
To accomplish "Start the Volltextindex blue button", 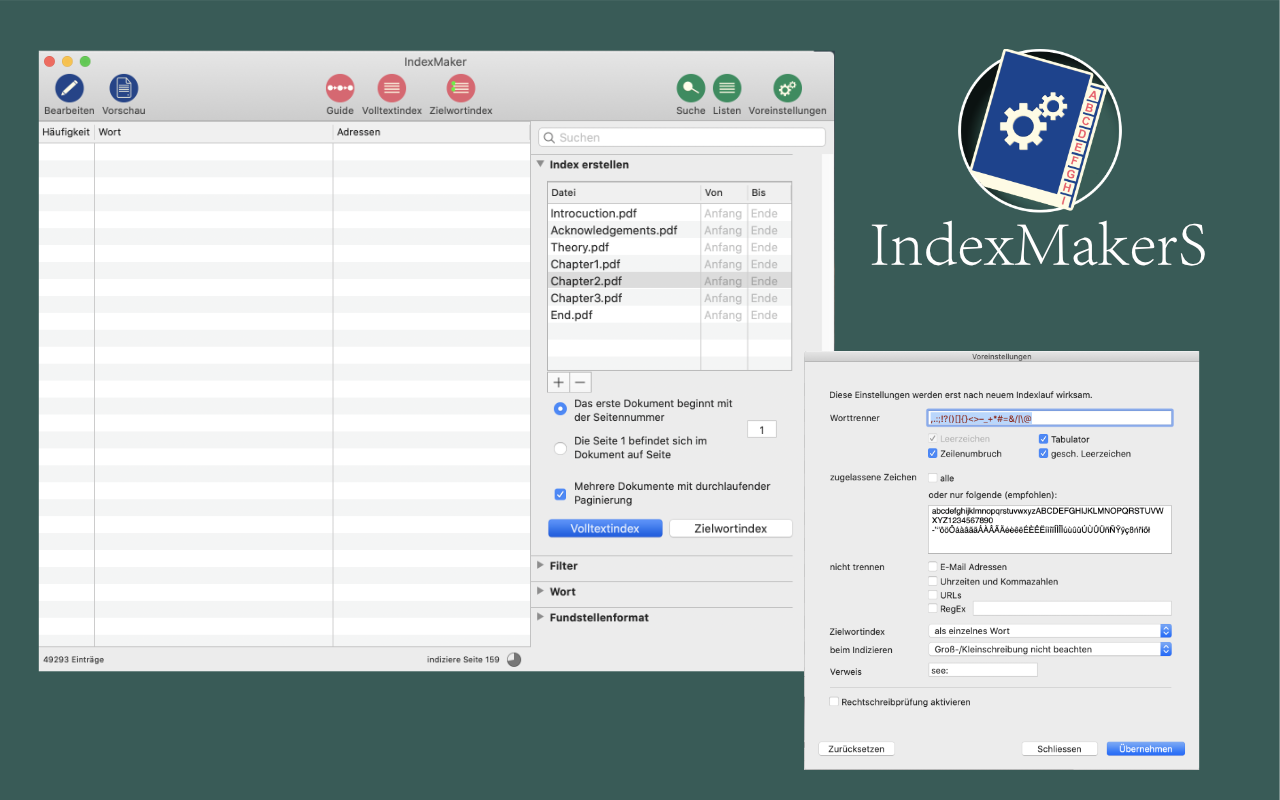I will pos(605,528).
